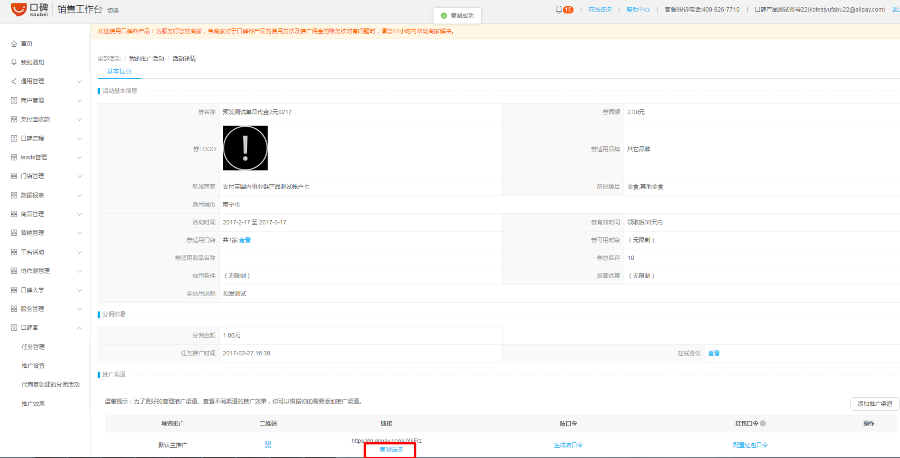900x458 pixels.
Task: Click the coupon value 2.00元
Action: point(636,112)
